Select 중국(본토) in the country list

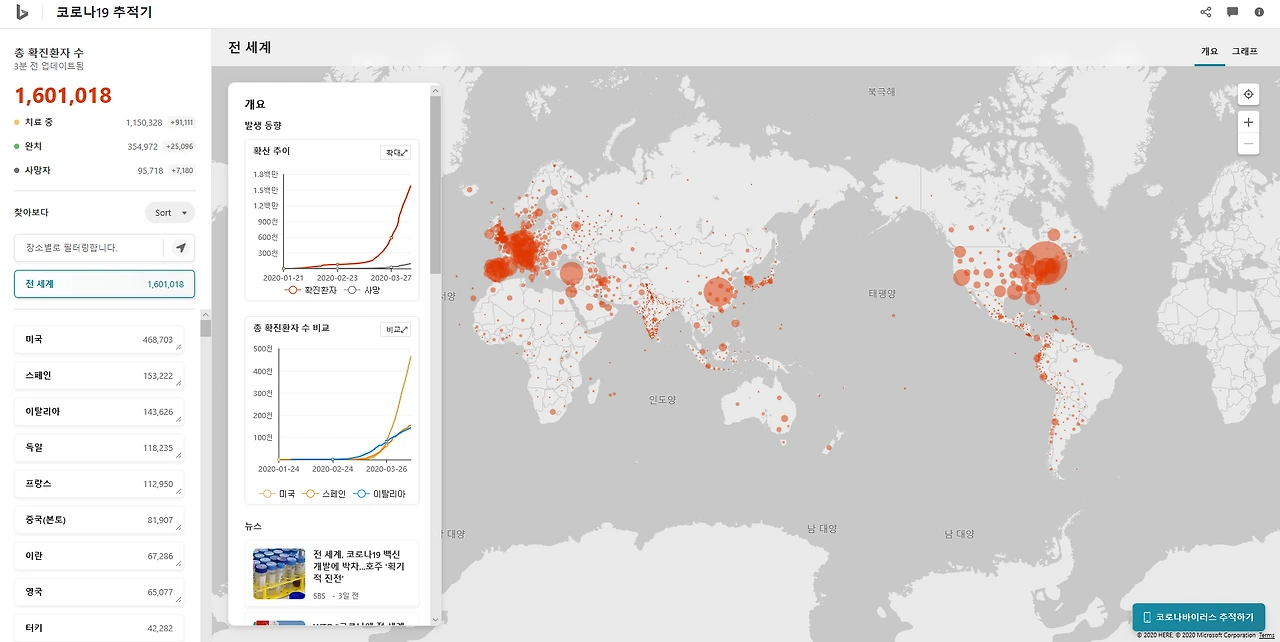pos(99,520)
